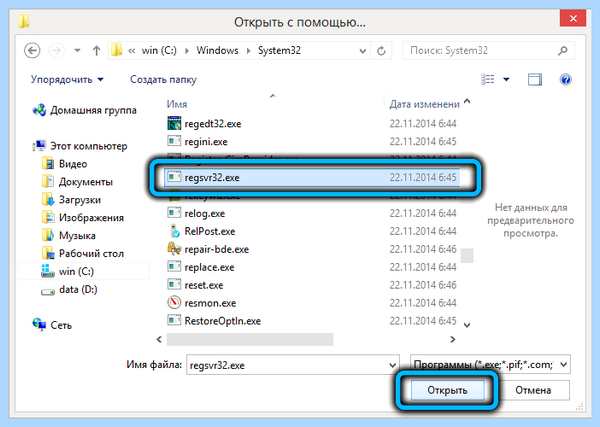600x427 pixels.
Task: Click the data (D:) drive icon
Action: [48, 291]
